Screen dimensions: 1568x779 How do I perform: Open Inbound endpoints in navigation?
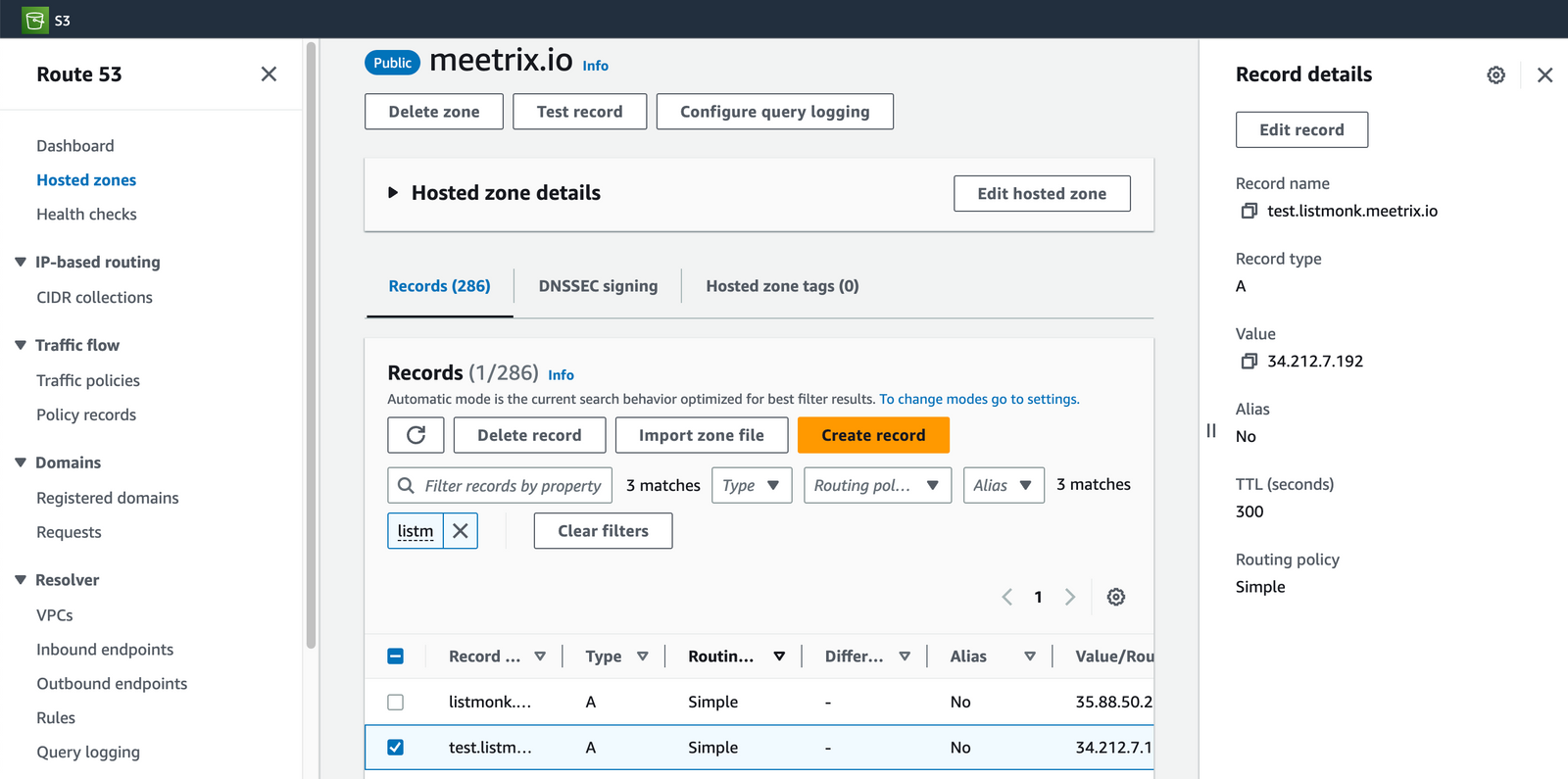[x=105, y=650]
